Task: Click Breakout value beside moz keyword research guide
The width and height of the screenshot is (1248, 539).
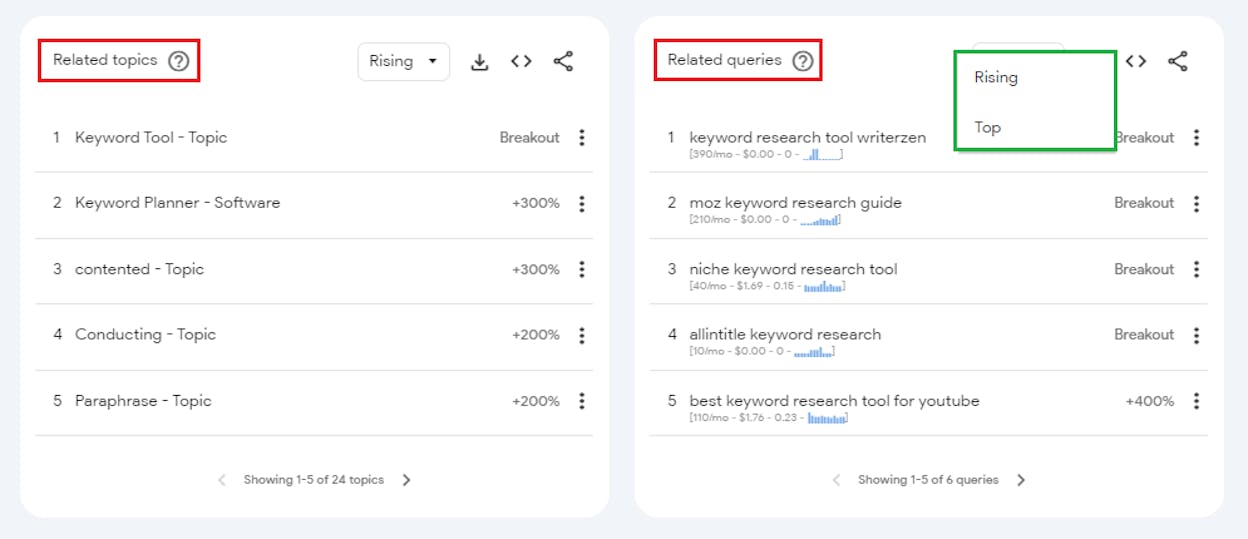Action: coord(1144,203)
